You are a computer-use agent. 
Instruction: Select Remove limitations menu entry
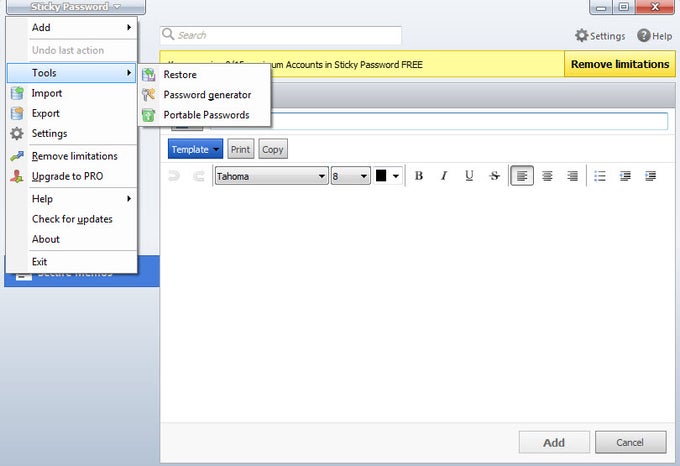72,156
